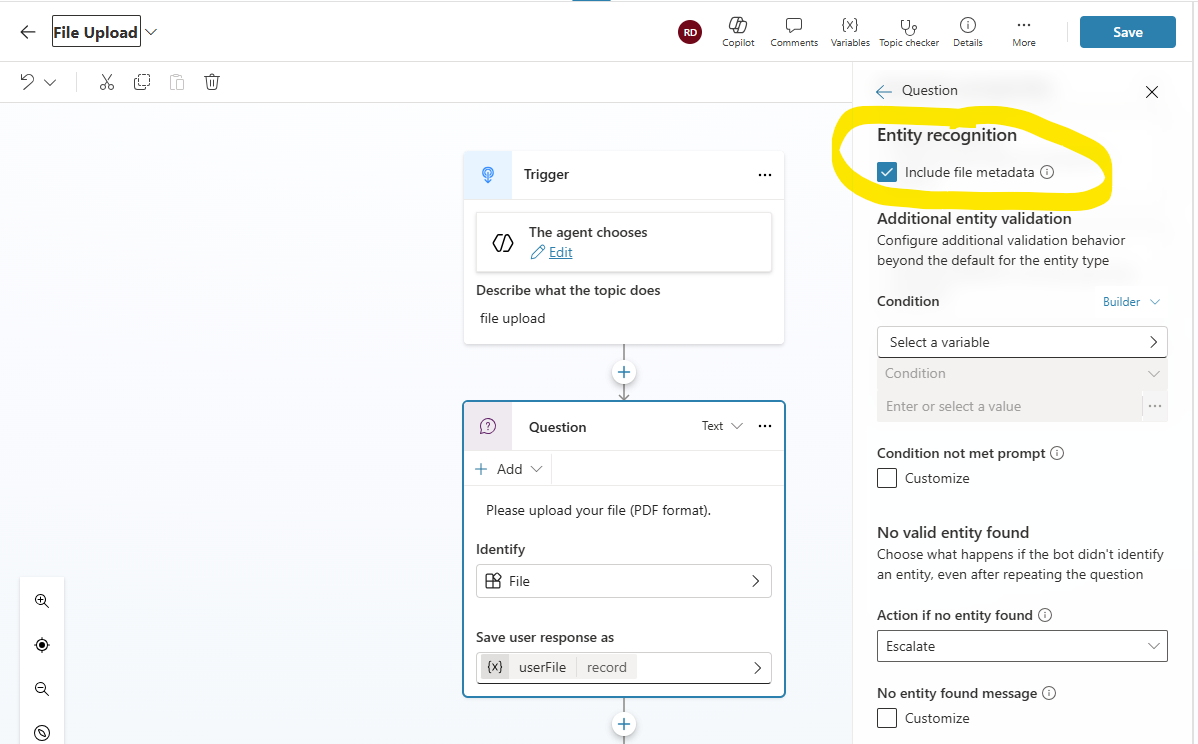
Task: Click the delete trash icon
Action: [x=212, y=82]
